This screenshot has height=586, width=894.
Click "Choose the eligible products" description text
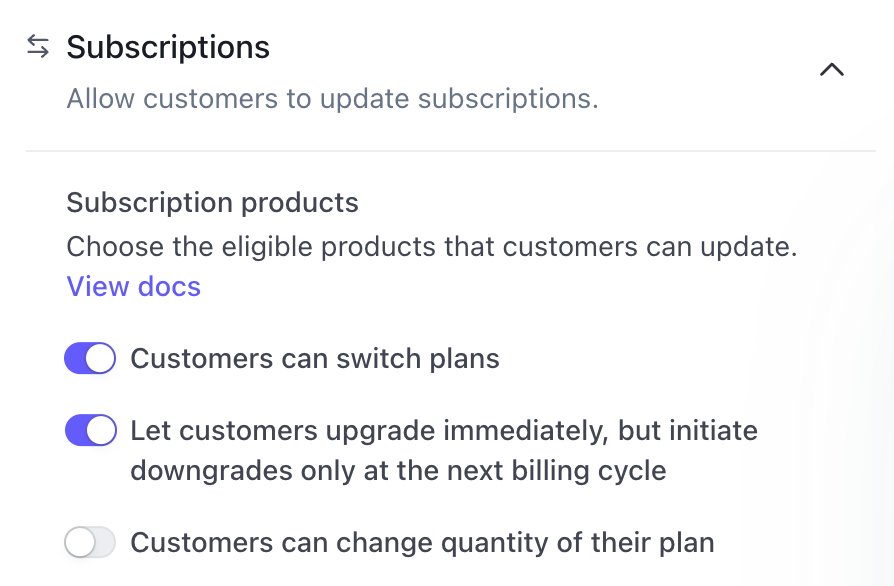pyautogui.click(x=431, y=247)
